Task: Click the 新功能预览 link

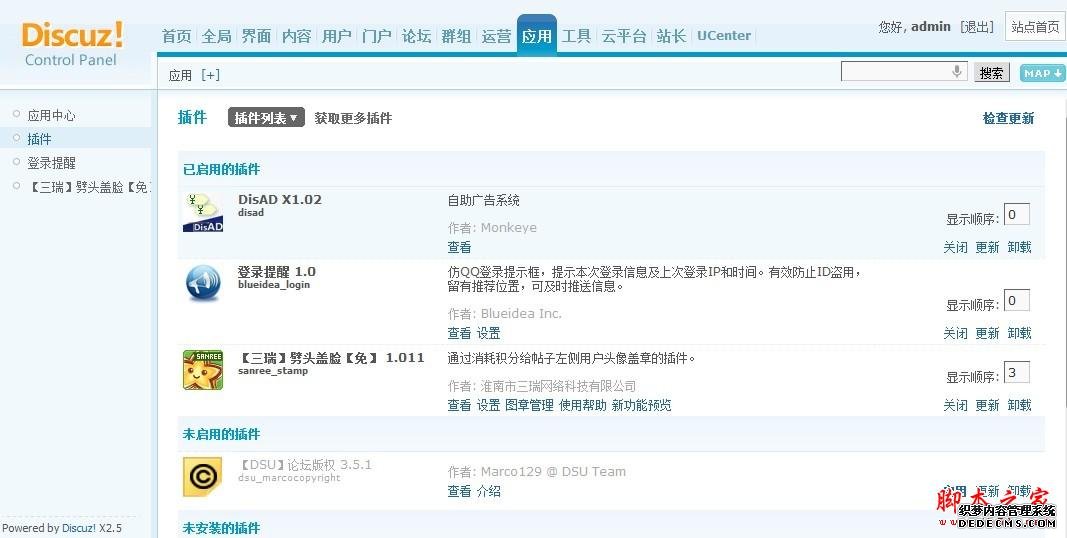Action: (x=642, y=405)
